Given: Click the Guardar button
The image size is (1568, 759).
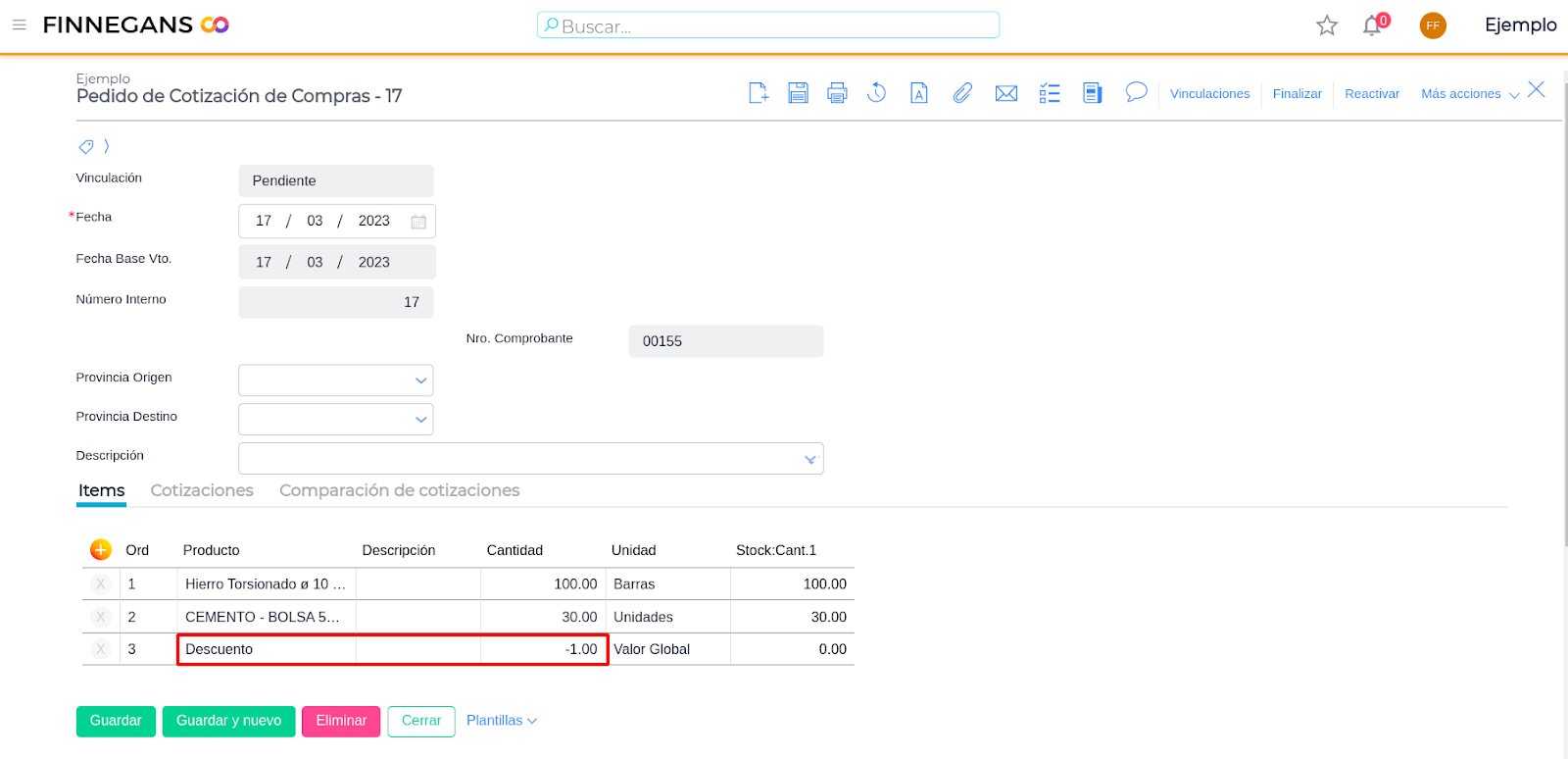Looking at the screenshot, I should [x=116, y=721].
